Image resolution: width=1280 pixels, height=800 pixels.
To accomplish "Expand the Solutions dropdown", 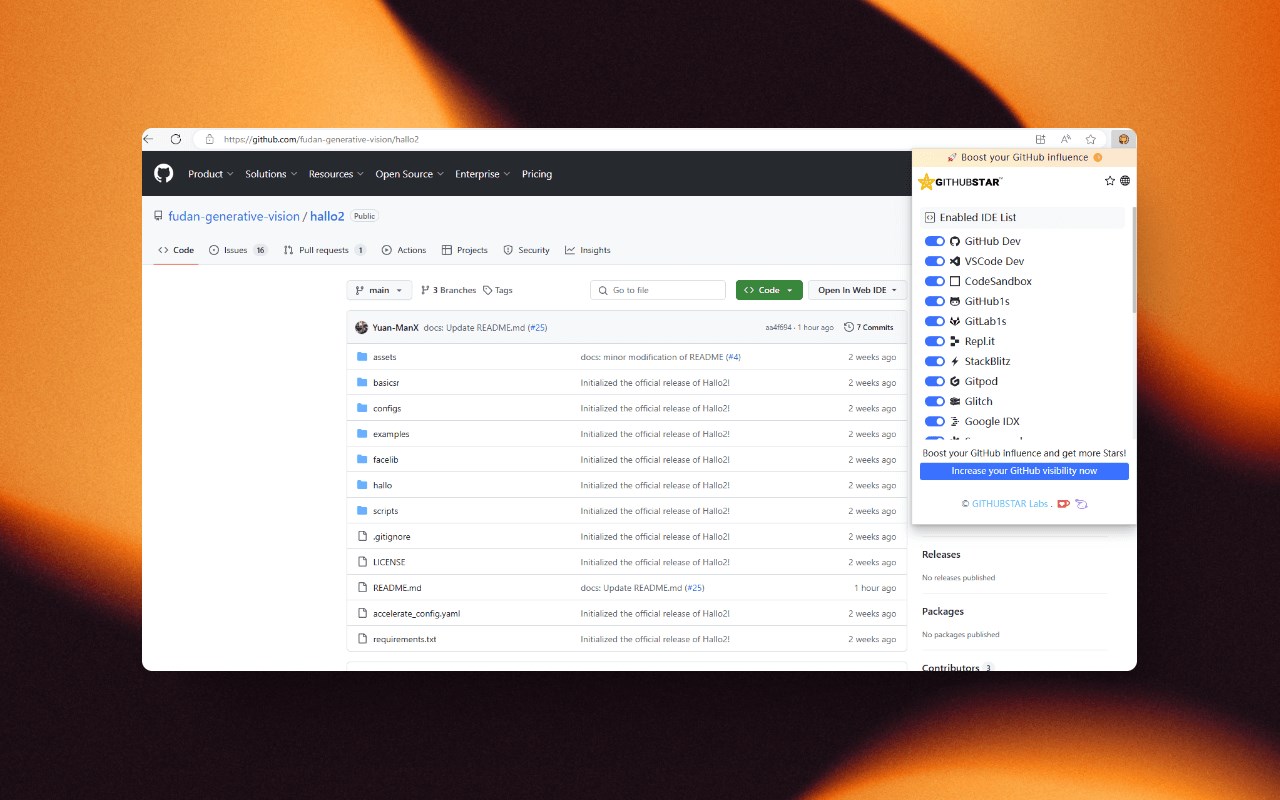I will coord(272,174).
